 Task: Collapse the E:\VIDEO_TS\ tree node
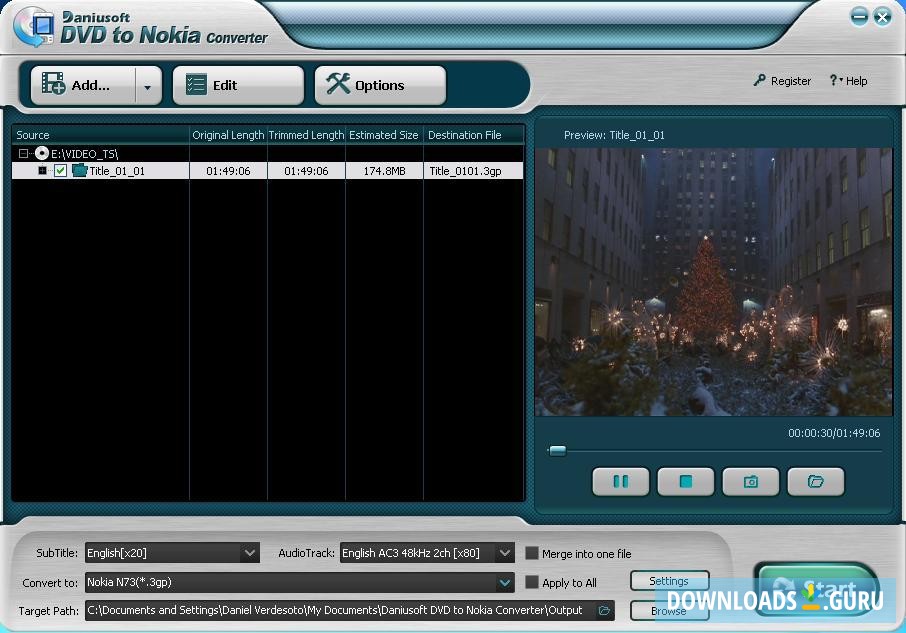[x=23, y=154]
